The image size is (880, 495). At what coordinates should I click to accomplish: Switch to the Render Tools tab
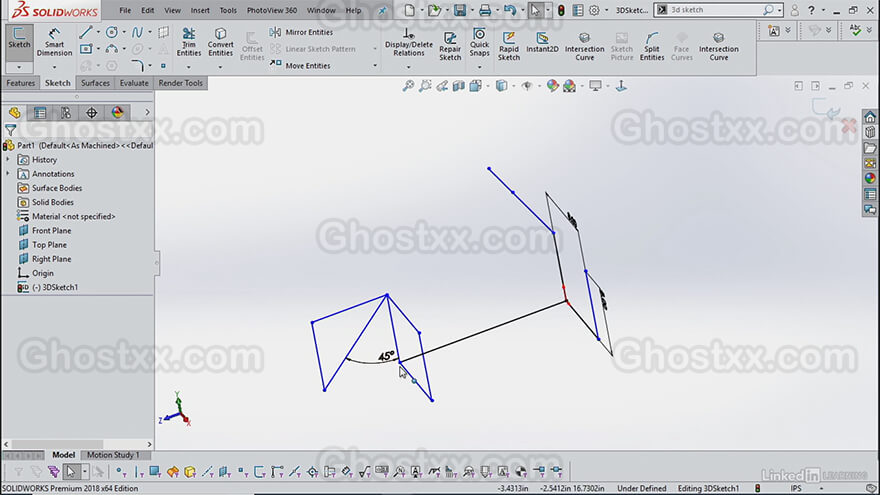(x=180, y=83)
